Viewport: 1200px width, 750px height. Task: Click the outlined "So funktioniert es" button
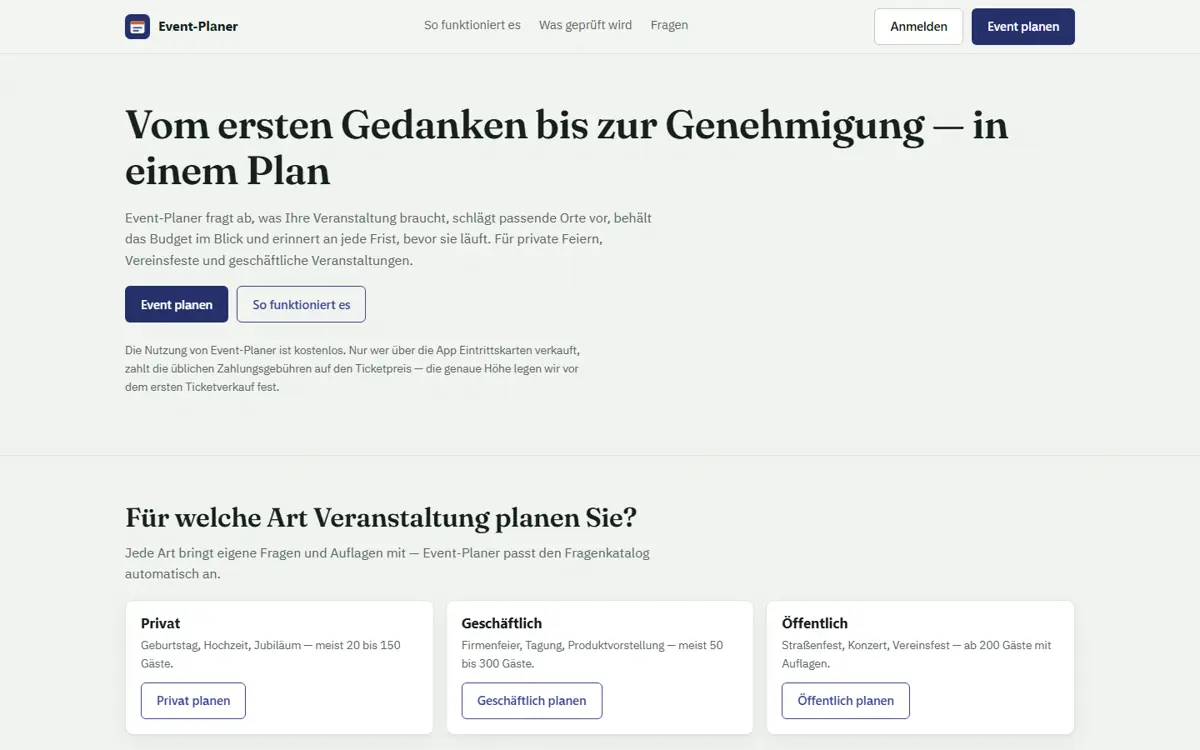coord(301,304)
